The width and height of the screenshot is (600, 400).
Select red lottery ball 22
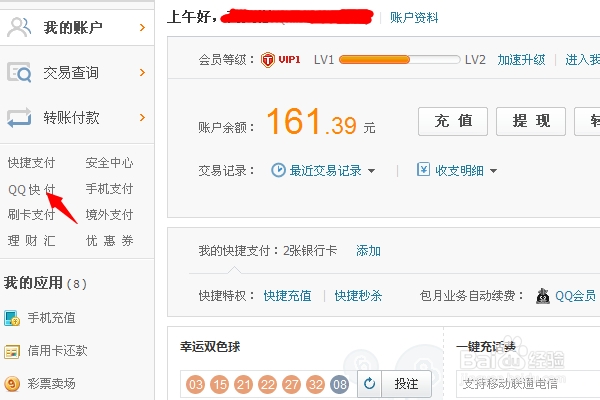[268, 384]
